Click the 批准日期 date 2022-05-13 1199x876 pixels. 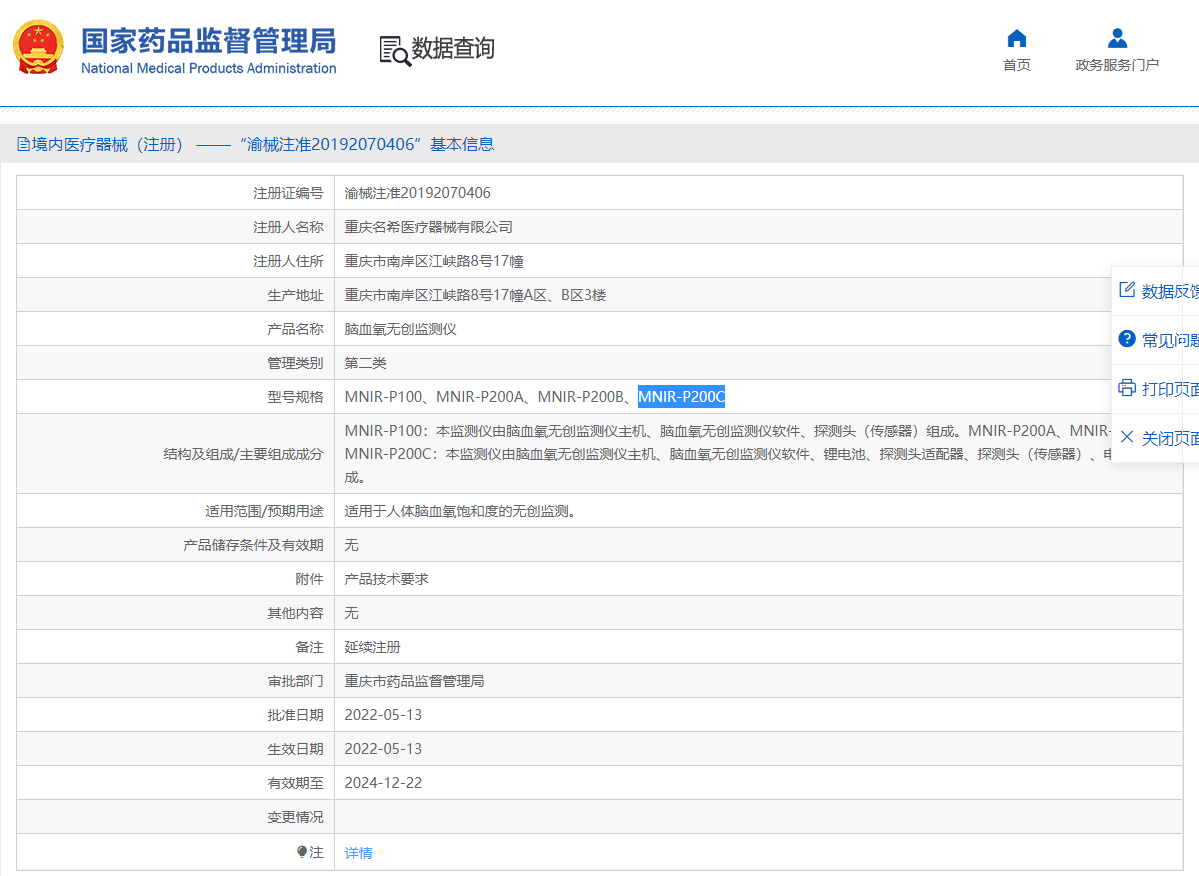tap(383, 715)
